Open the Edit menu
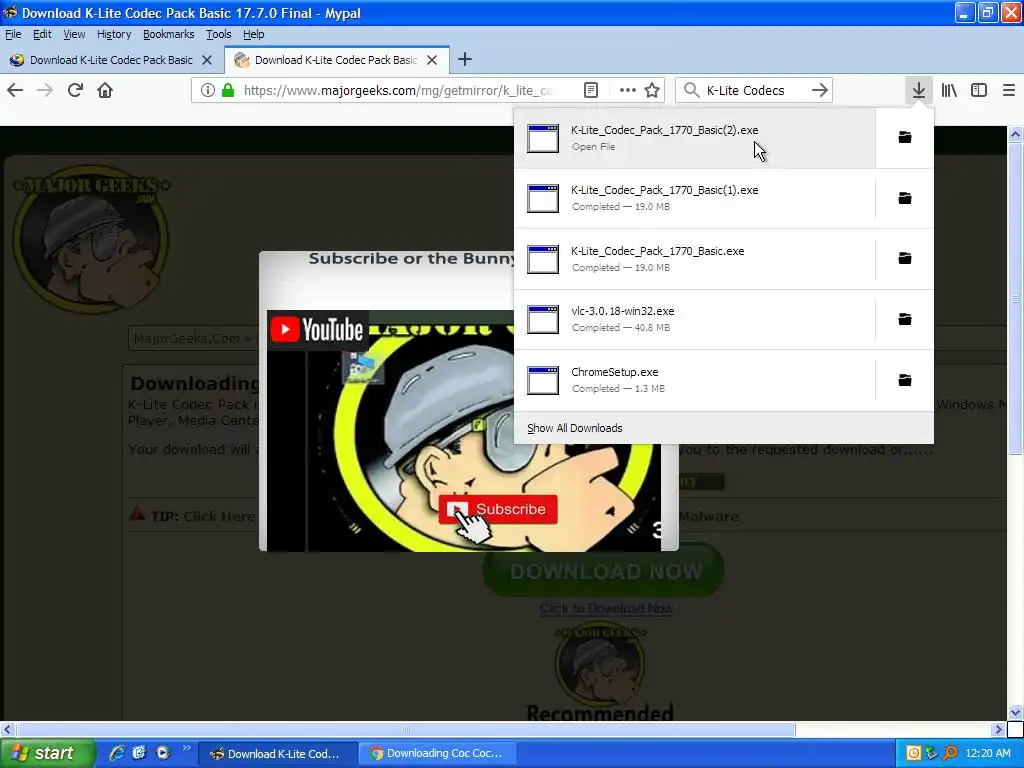Screen dimensions: 1024x768 42,34
